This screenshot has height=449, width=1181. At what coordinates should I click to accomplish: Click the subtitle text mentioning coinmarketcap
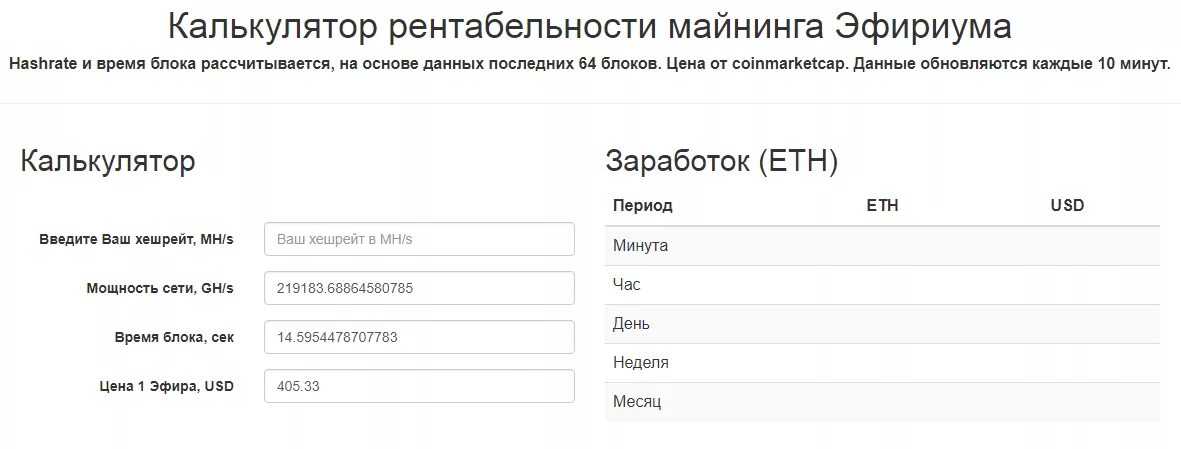click(589, 64)
